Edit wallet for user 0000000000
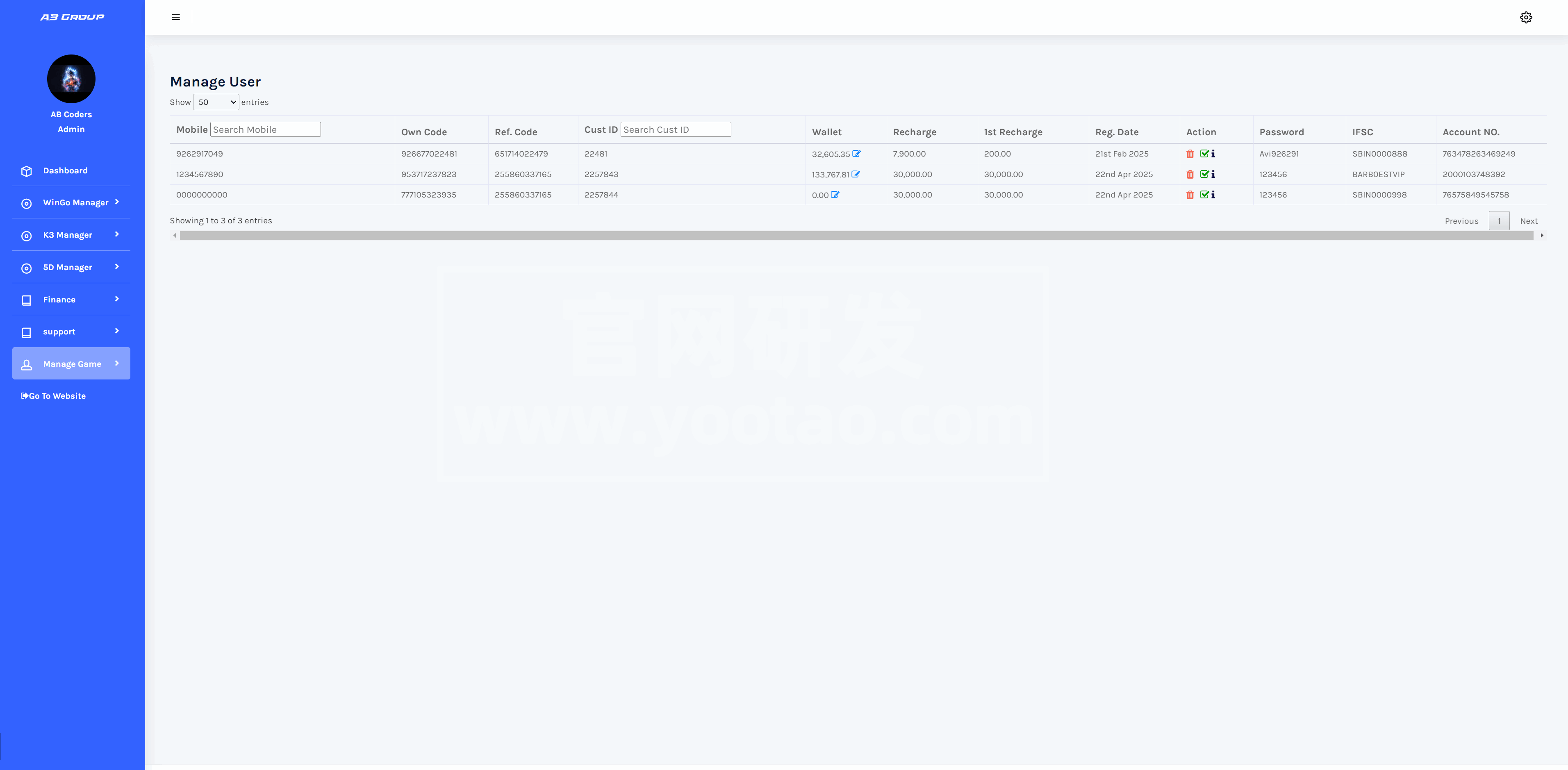1568x770 pixels. tap(835, 195)
